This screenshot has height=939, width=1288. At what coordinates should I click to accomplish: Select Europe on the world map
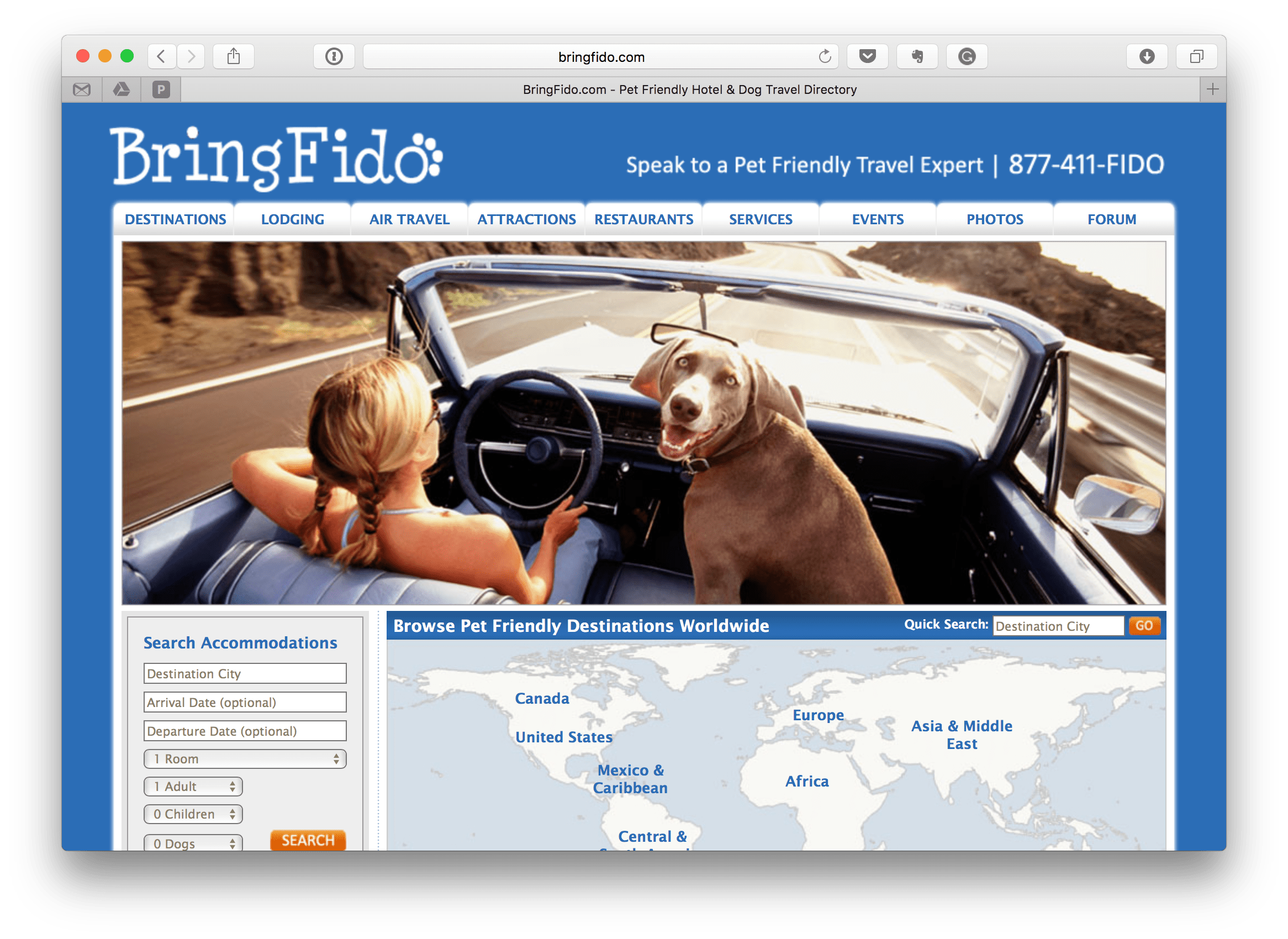click(818, 715)
